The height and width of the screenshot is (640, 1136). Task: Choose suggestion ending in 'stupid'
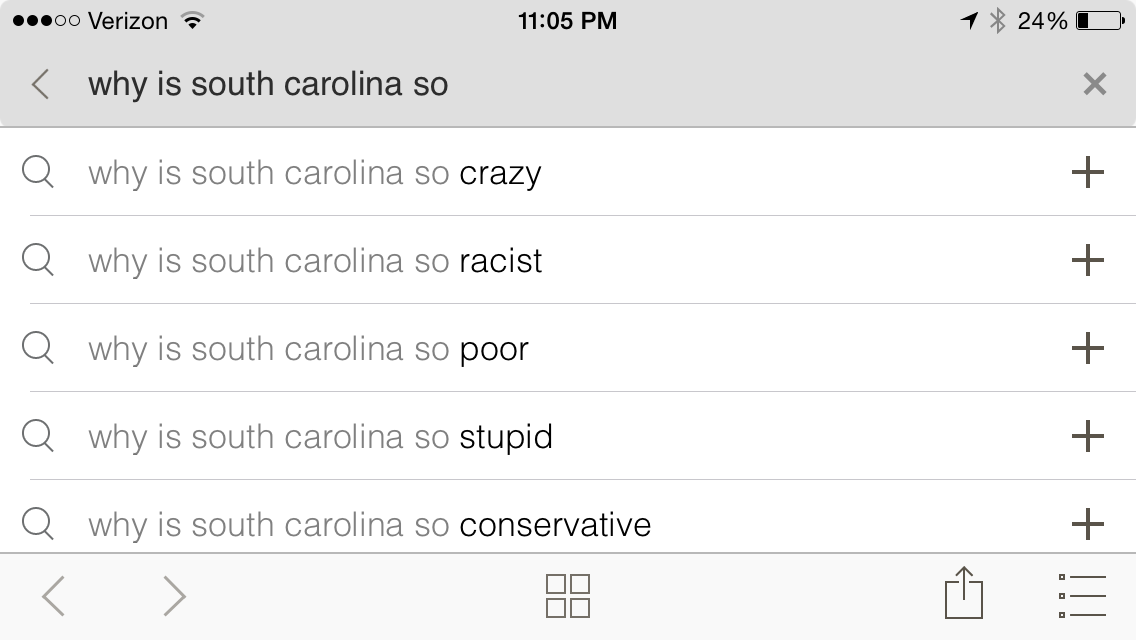click(x=320, y=437)
